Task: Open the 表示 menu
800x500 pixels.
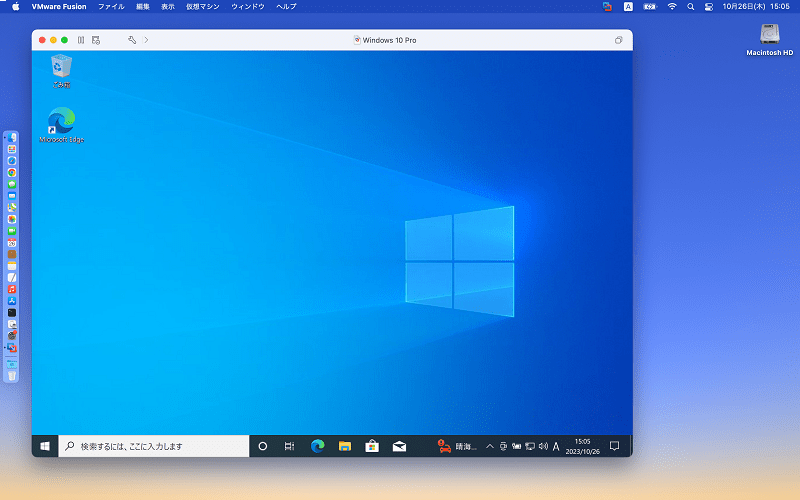Action: [168, 7]
